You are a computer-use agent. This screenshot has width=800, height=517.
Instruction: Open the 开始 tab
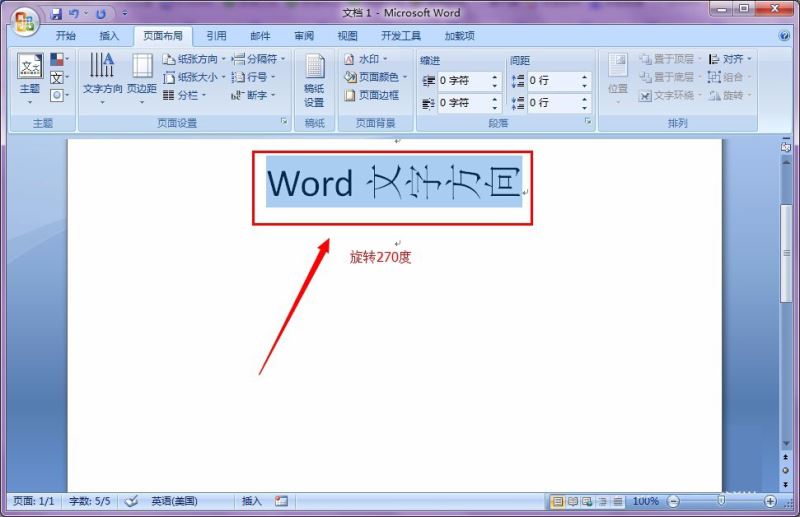click(x=65, y=36)
